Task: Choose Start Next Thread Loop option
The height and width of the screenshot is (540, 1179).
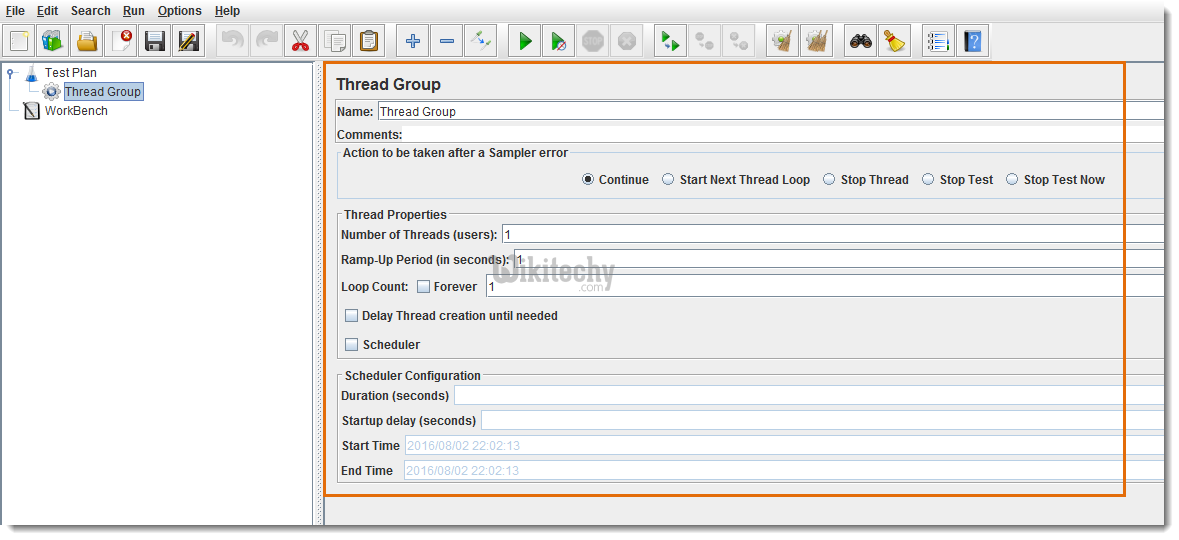Action: point(668,180)
